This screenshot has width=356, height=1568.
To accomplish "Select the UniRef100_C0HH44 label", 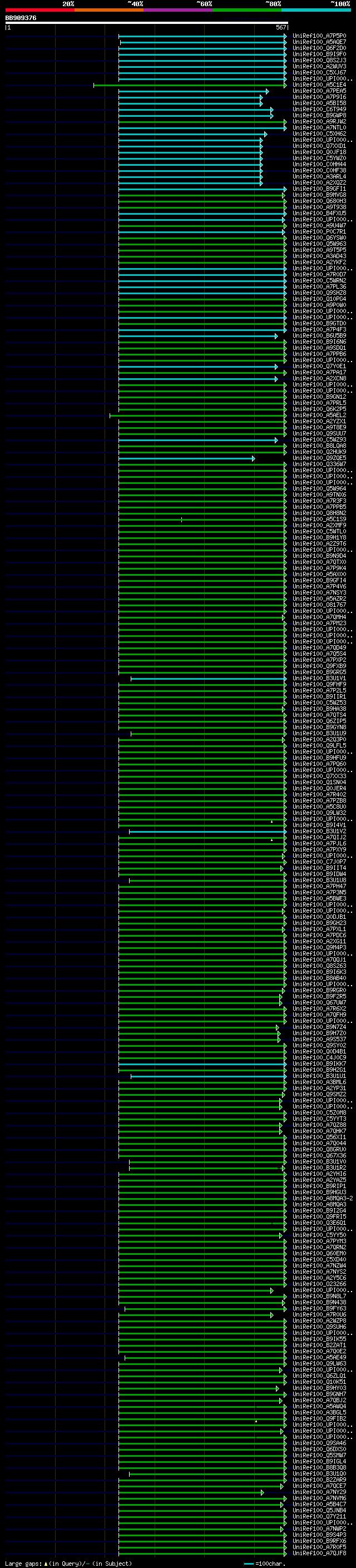I will 319,165.
